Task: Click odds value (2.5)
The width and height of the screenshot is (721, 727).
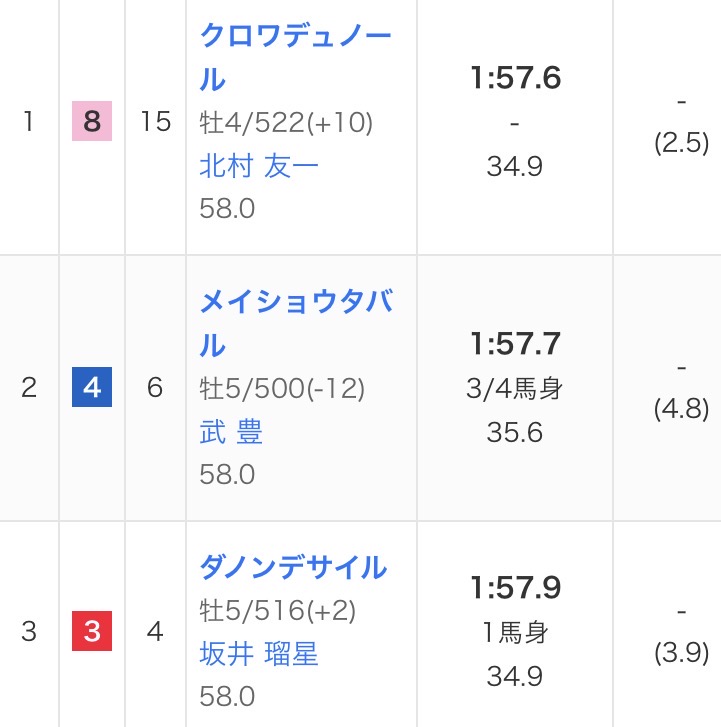Action: point(681,143)
